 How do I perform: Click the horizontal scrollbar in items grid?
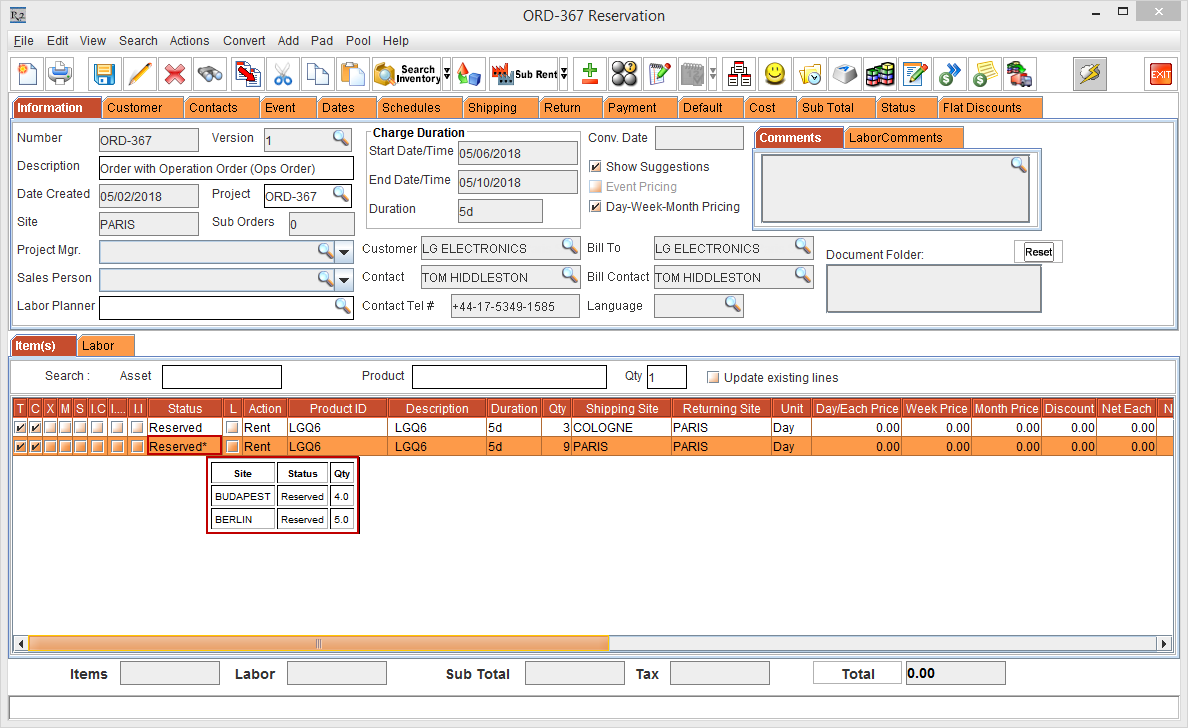click(319, 643)
